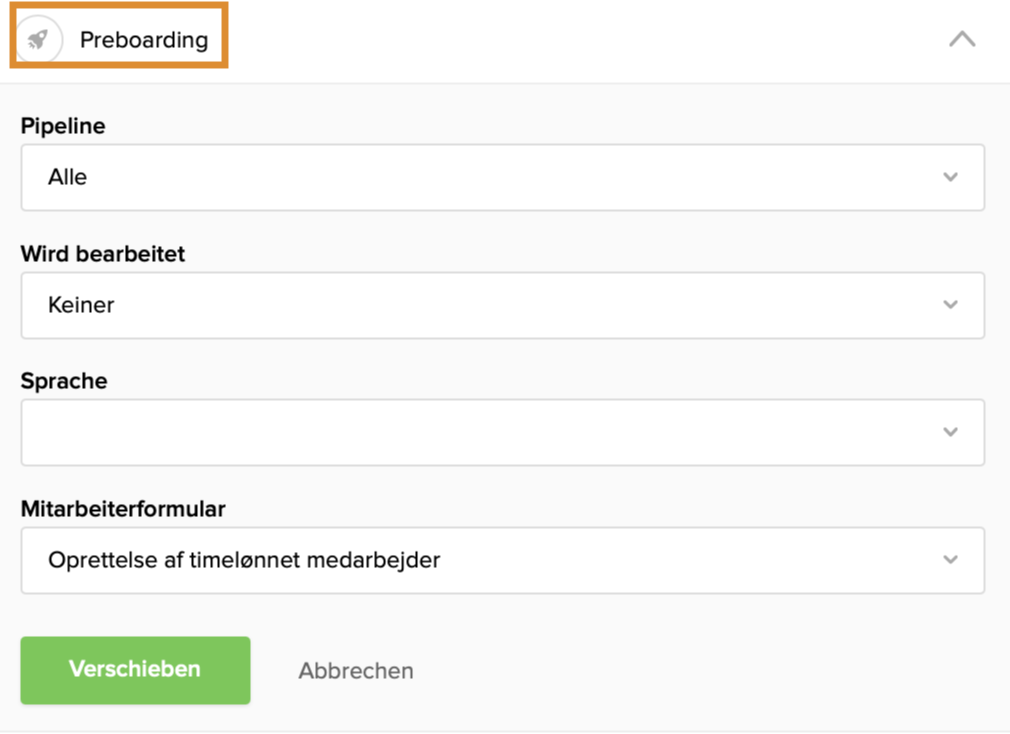Viewport: 1010px width, 734px height.
Task: Cancel with the Abbrechen link
Action: (x=356, y=671)
